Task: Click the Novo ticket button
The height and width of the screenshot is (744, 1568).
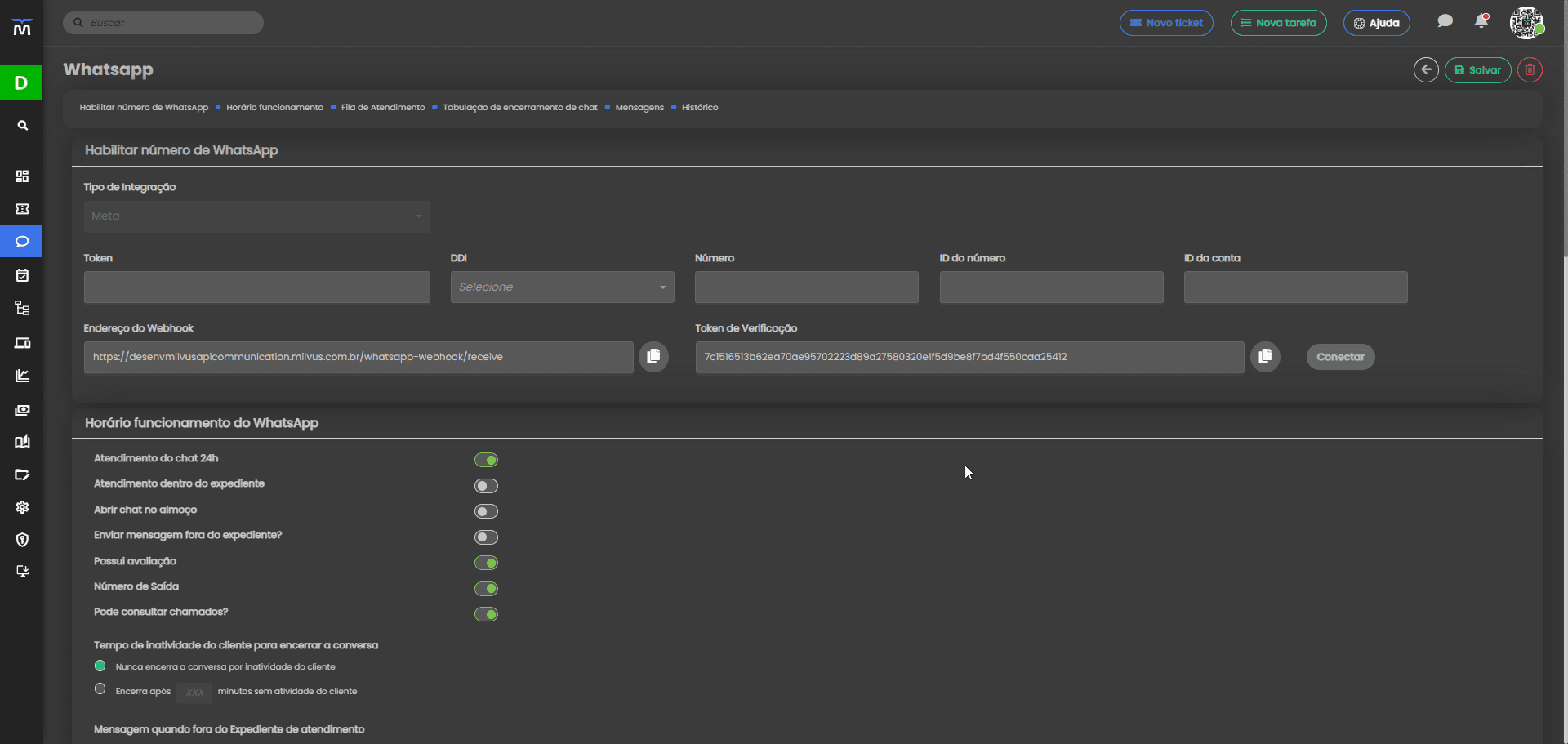Action: [x=1166, y=23]
